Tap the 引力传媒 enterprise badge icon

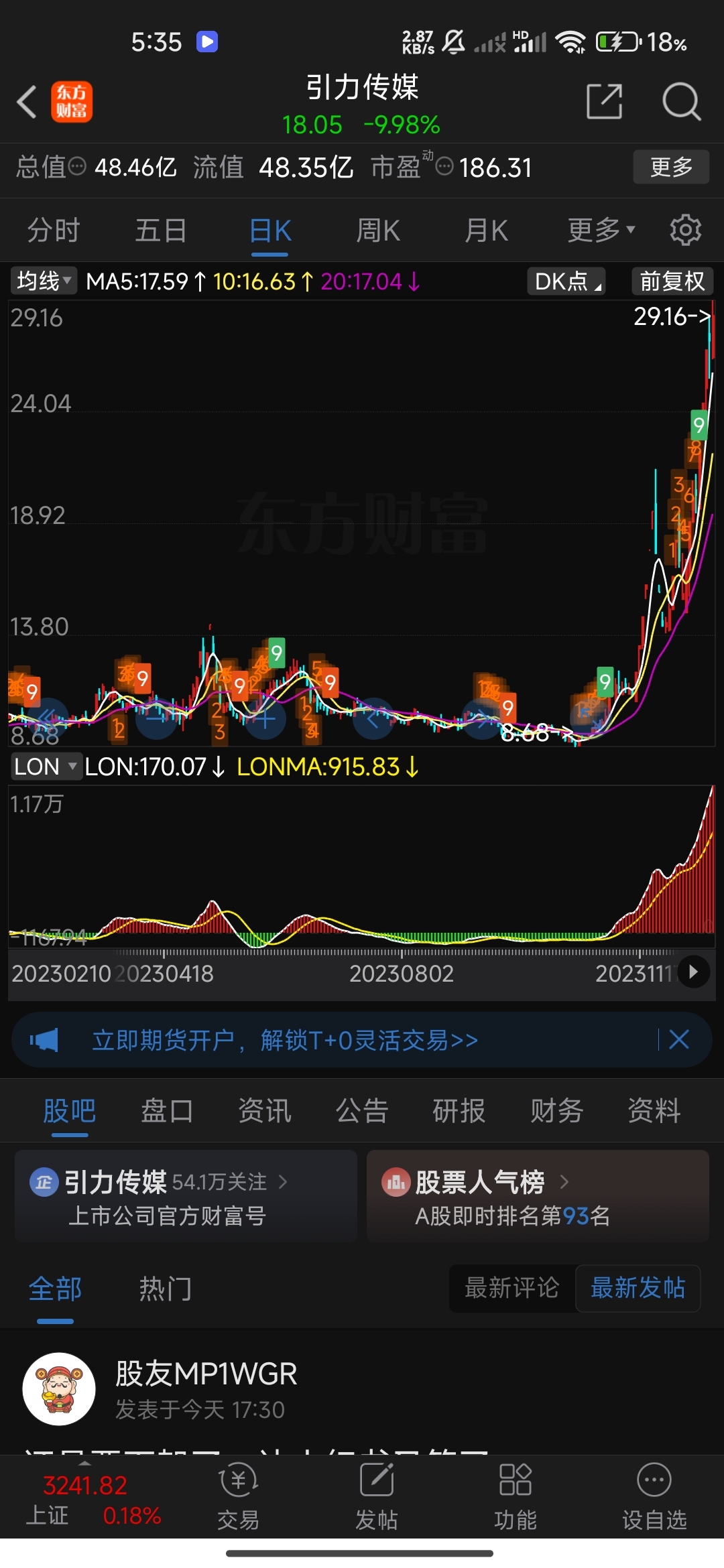(44, 1182)
